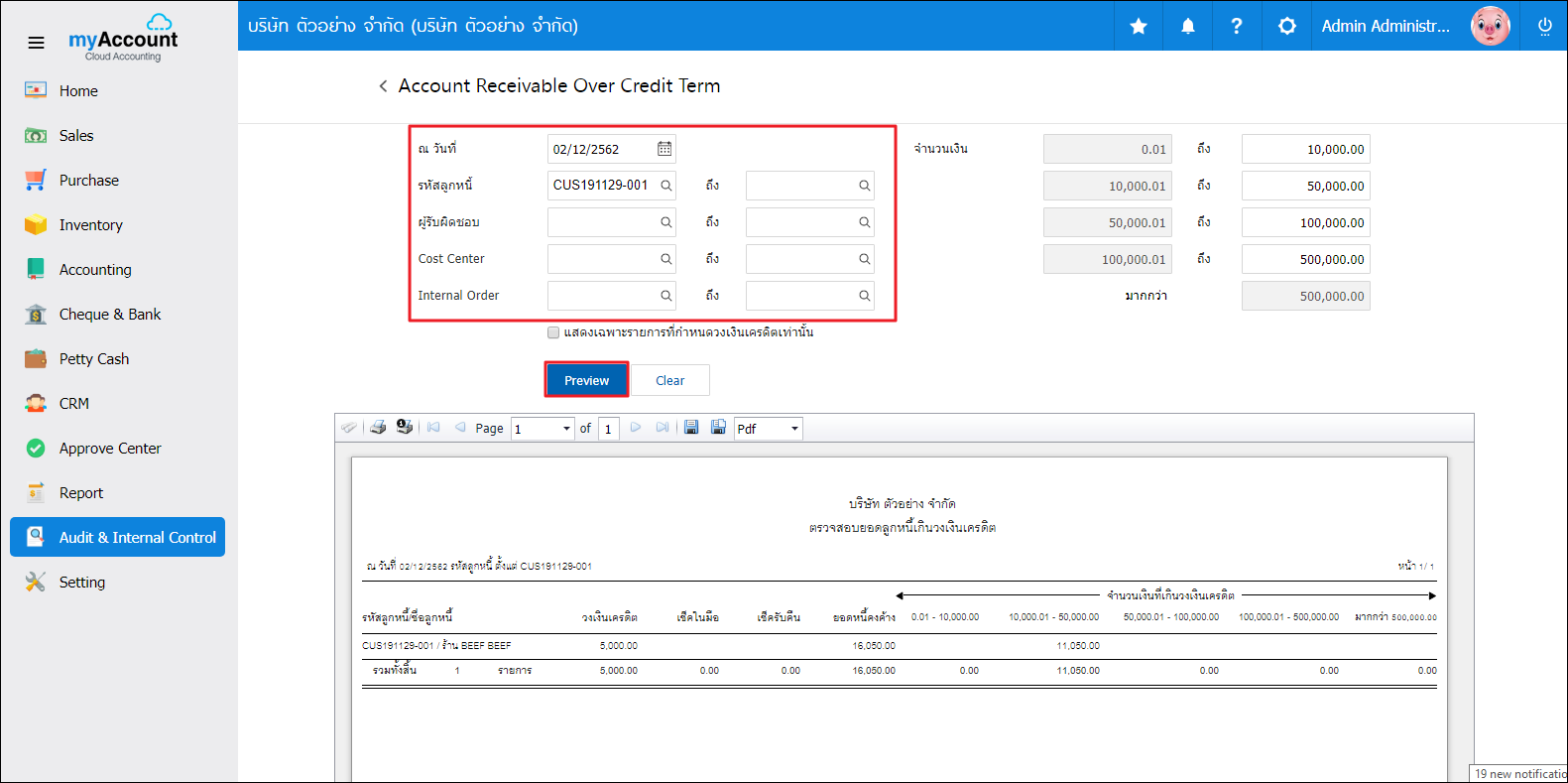Click the Preview button
Screen dimensions: 1568x783
point(586,380)
